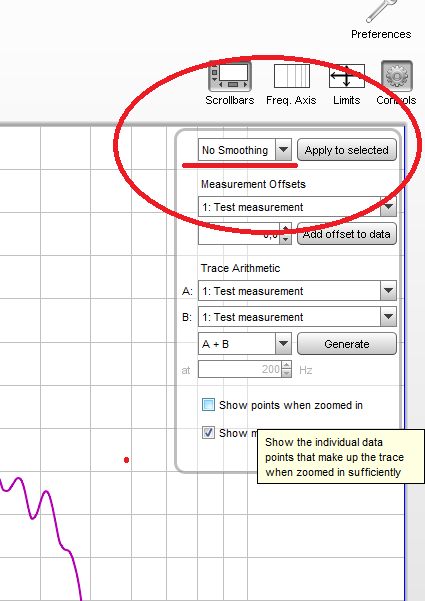
Task: Open Trace Arithmetic A measurement dropdown
Action: pyautogui.click(x=297, y=291)
